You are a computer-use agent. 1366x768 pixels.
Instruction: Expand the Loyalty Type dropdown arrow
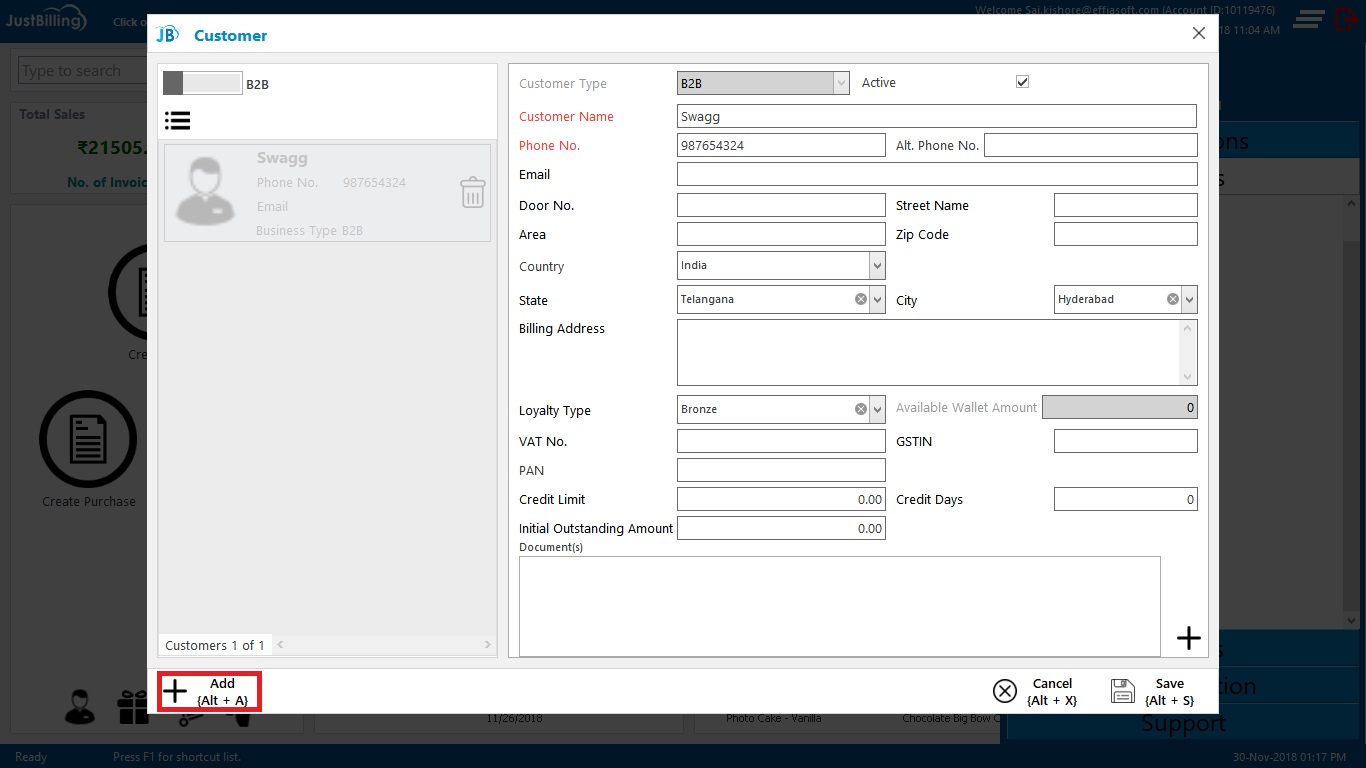(x=877, y=409)
